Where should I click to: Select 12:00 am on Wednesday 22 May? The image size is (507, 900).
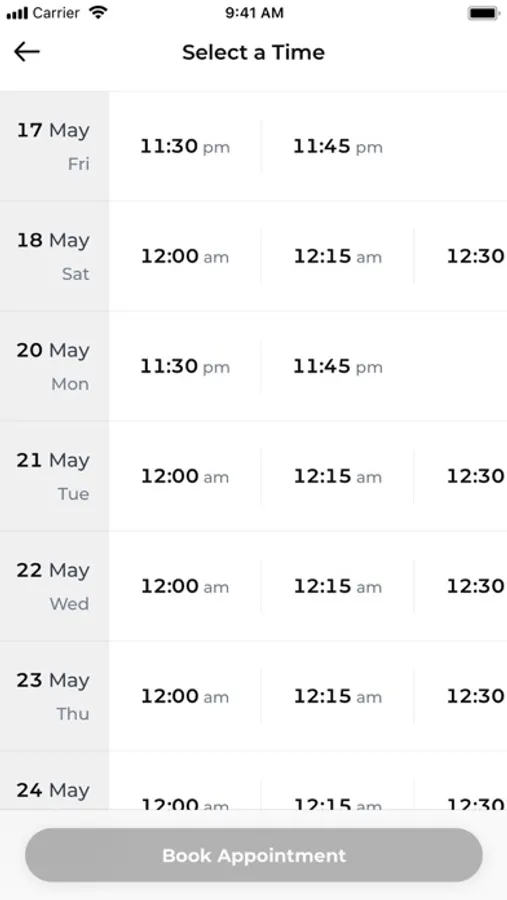[185, 586]
